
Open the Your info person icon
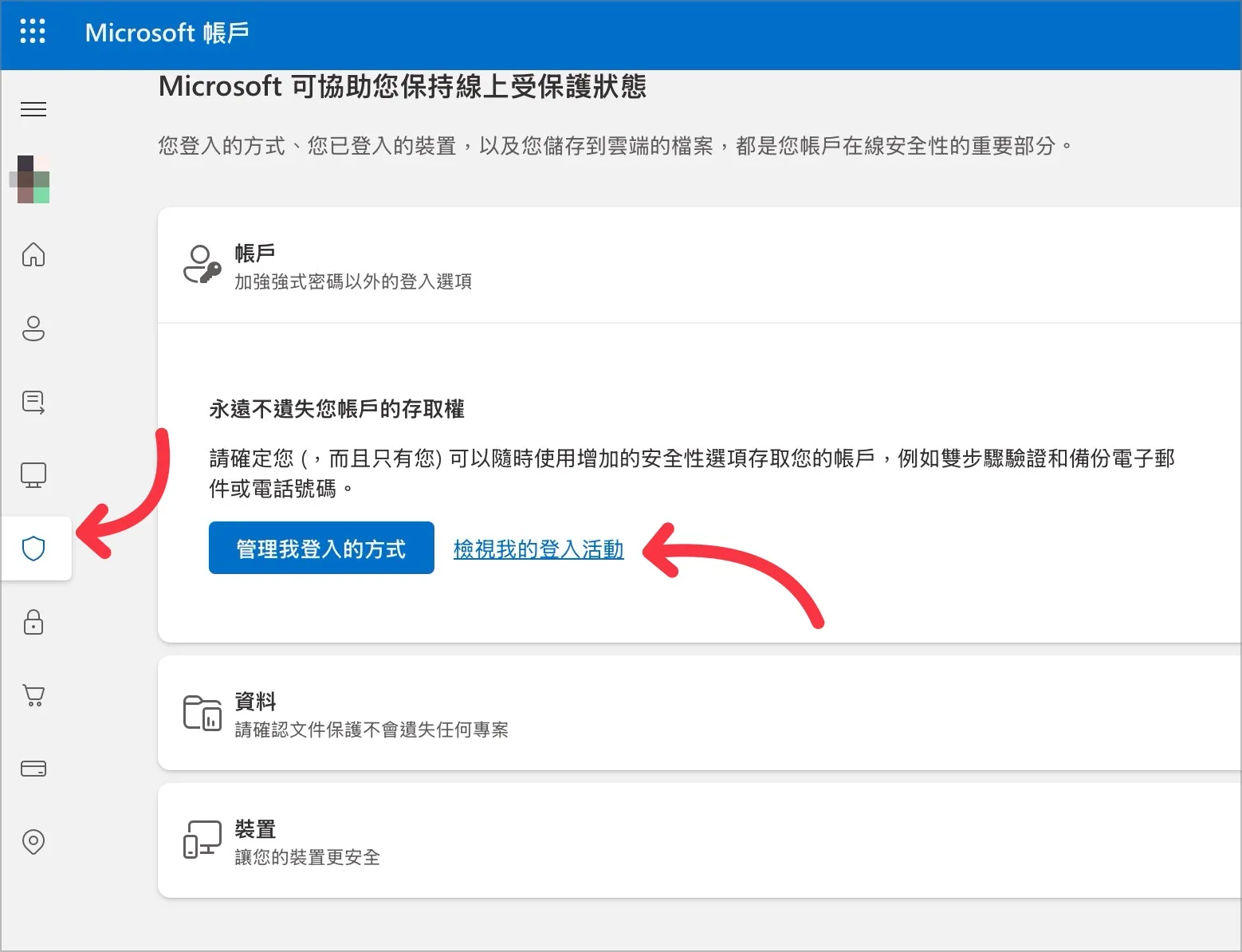[x=33, y=328]
